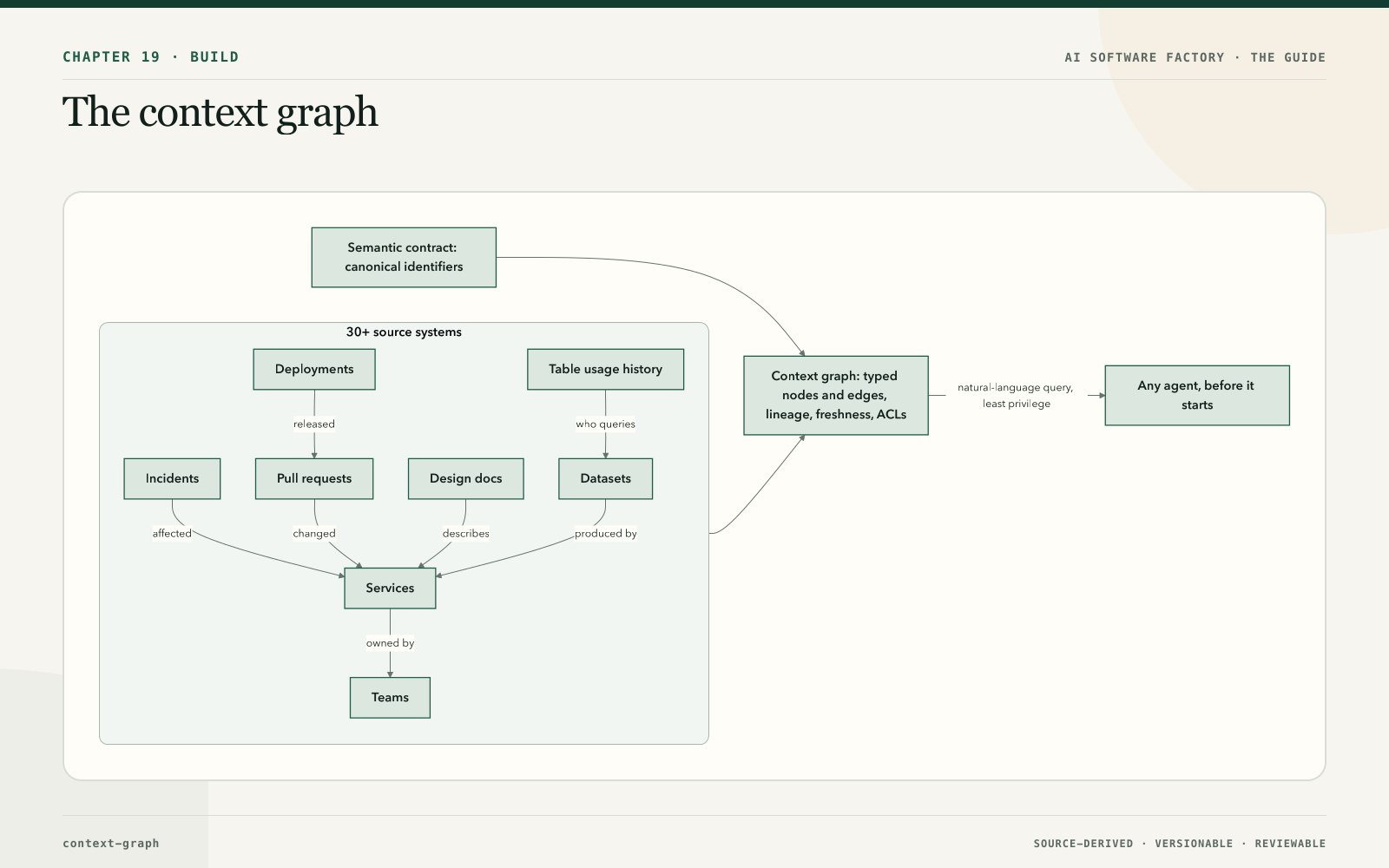Click the 'natural-language query, least privilege' label
This screenshot has height=868, width=1389.
1016,396
